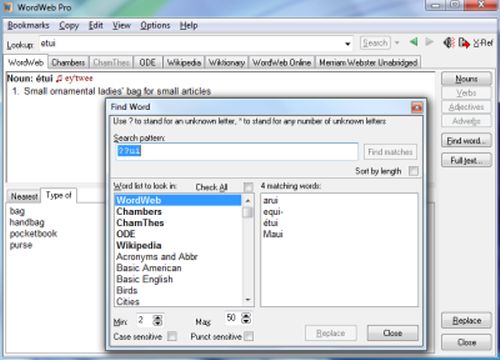The width and height of the screenshot is (500, 360).
Task: Click the Search button
Action: (x=375, y=43)
